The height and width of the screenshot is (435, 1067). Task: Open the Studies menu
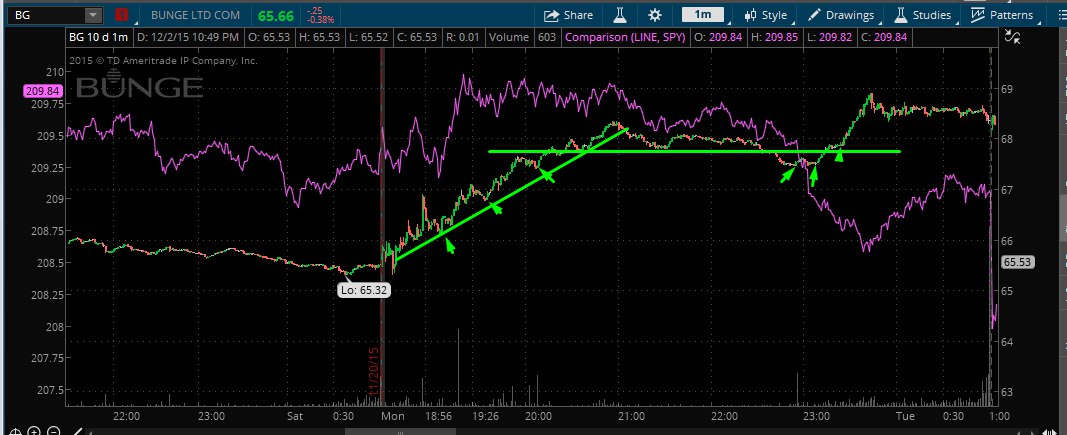pos(923,15)
